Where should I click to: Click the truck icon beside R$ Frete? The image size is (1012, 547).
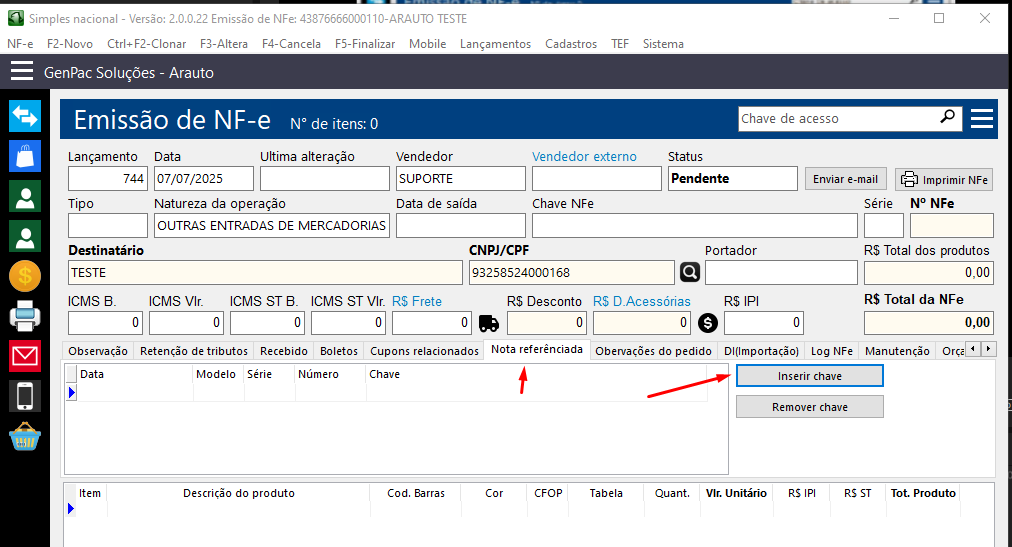pyautogui.click(x=489, y=323)
